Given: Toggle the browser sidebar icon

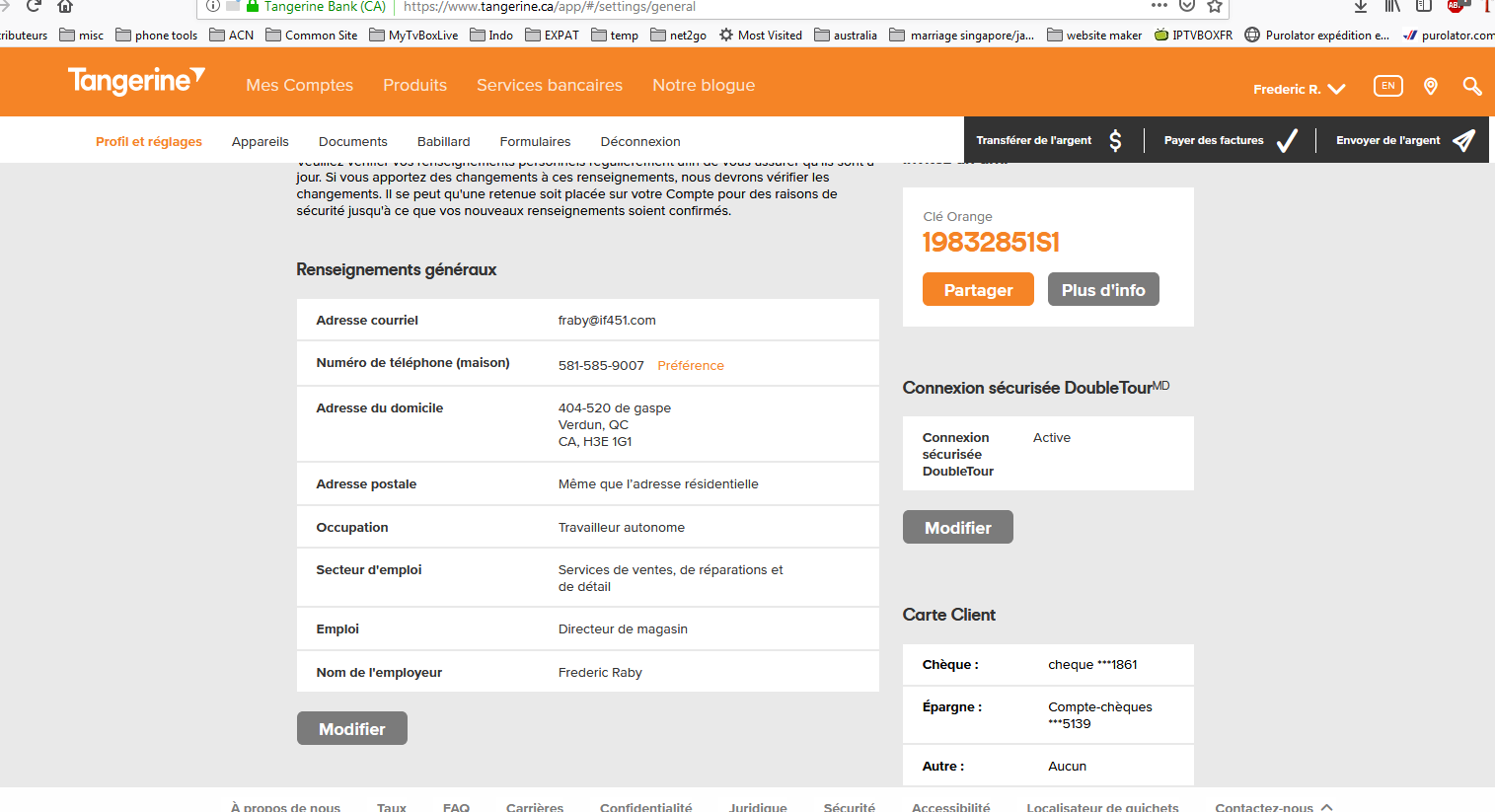Looking at the screenshot, I should (x=1424, y=5).
